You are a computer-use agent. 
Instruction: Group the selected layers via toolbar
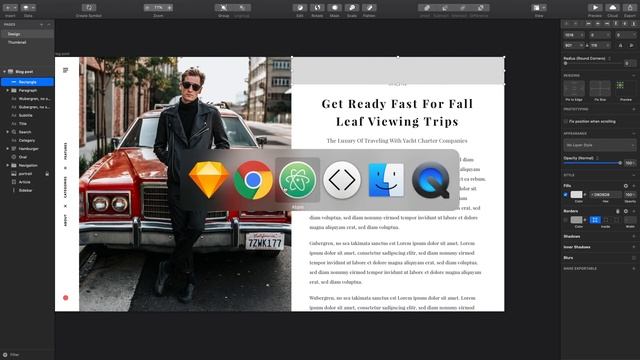[223, 8]
